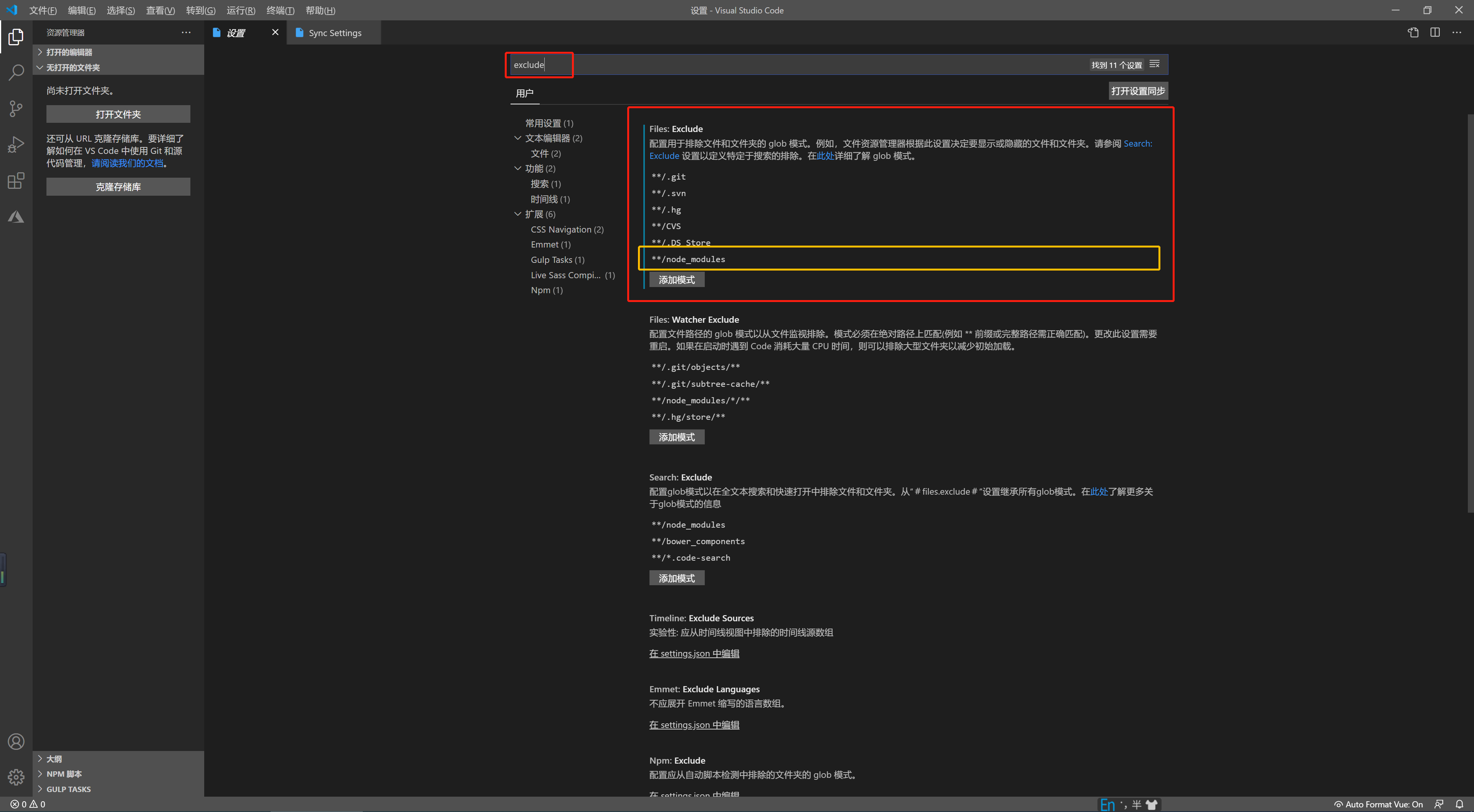Switch to the Sync Settings tab
1474x812 pixels.
(334, 33)
